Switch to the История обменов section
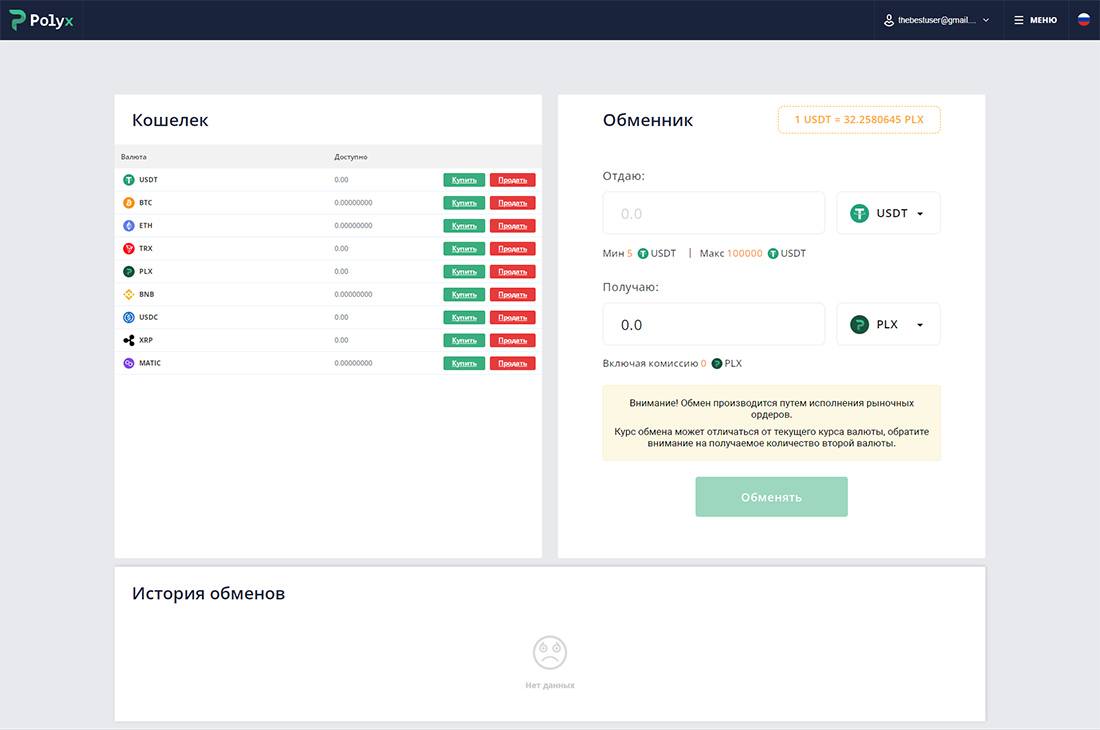The height and width of the screenshot is (730, 1100). pyautogui.click(x=209, y=593)
